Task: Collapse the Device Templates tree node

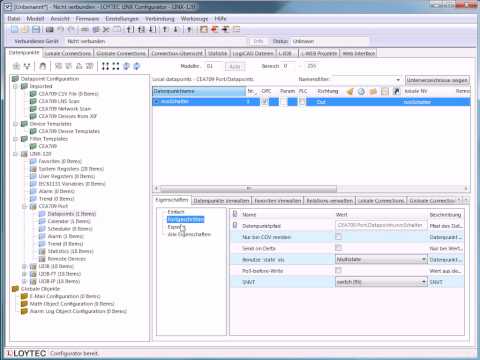Action: coord(15,124)
